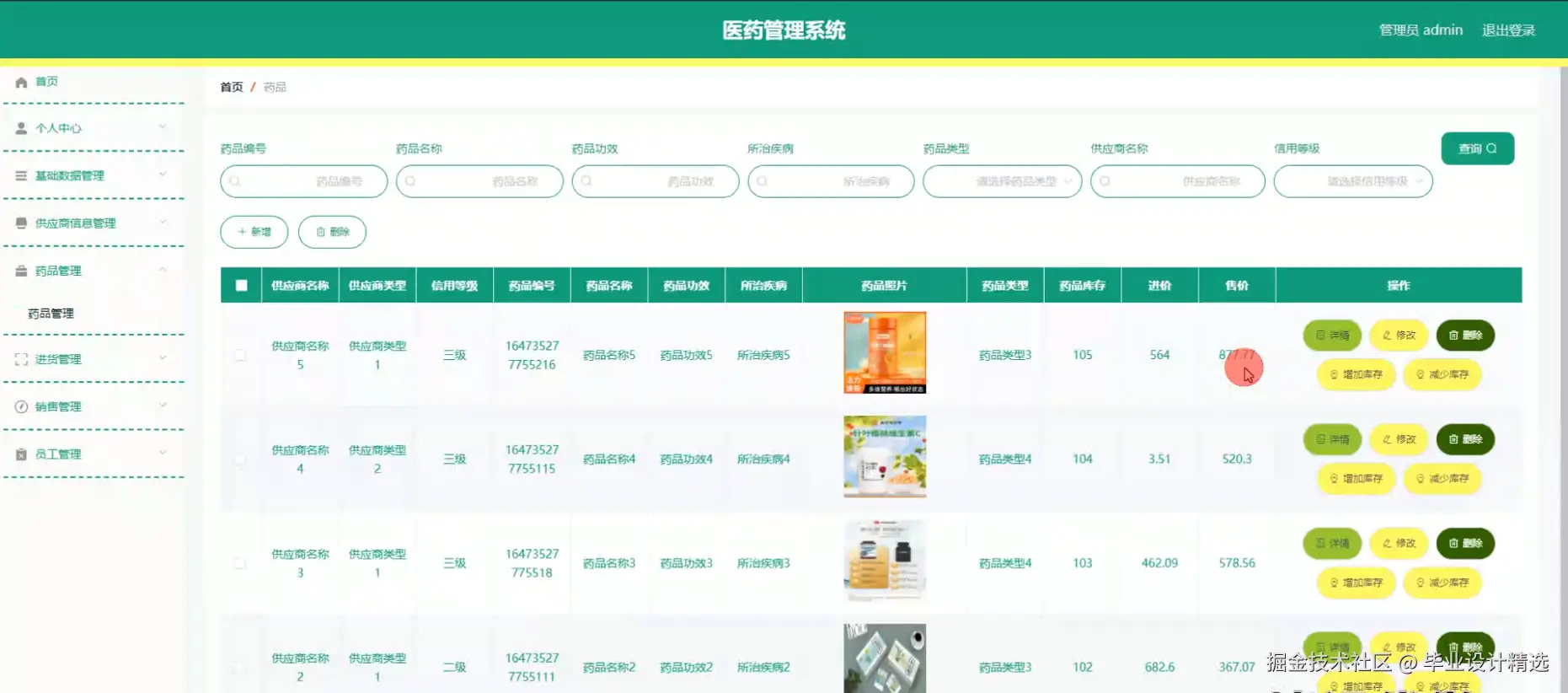
Task: Expand the 员工管理 menu chevron
Action: (x=163, y=454)
